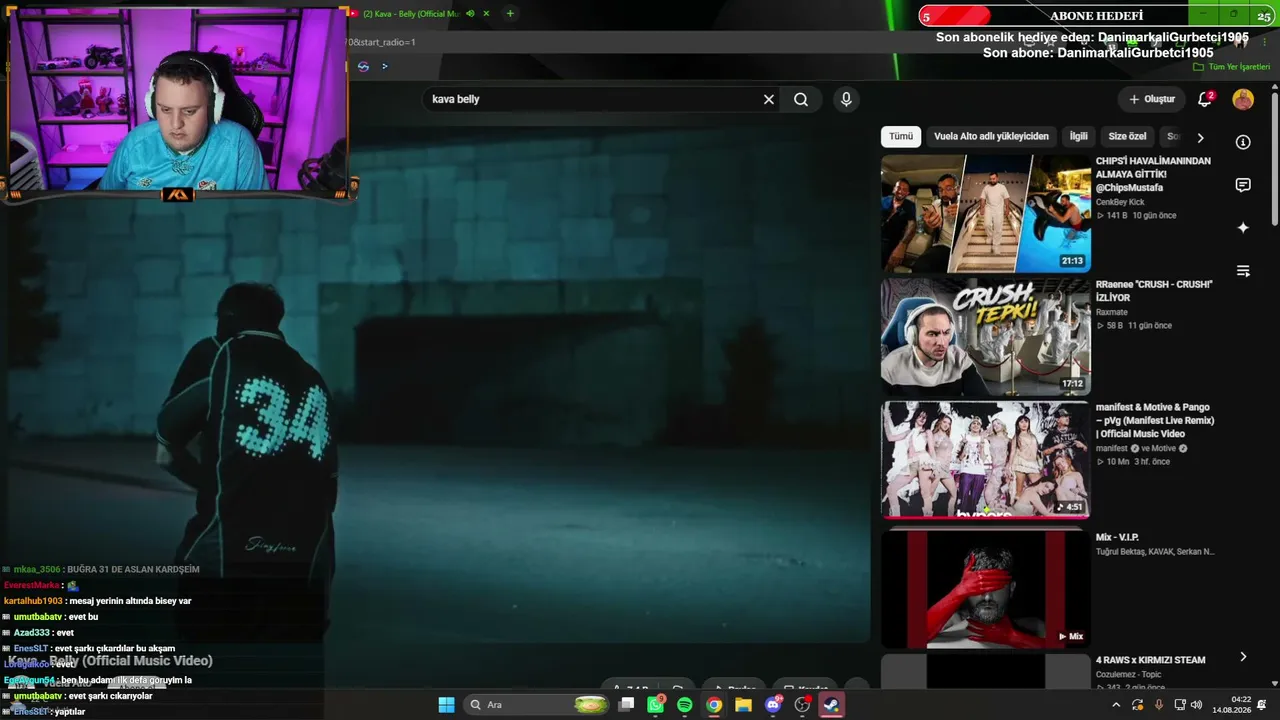Viewport: 1280px width, 720px height.
Task: Show hidden system tray icons
Action: coord(1116,705)
